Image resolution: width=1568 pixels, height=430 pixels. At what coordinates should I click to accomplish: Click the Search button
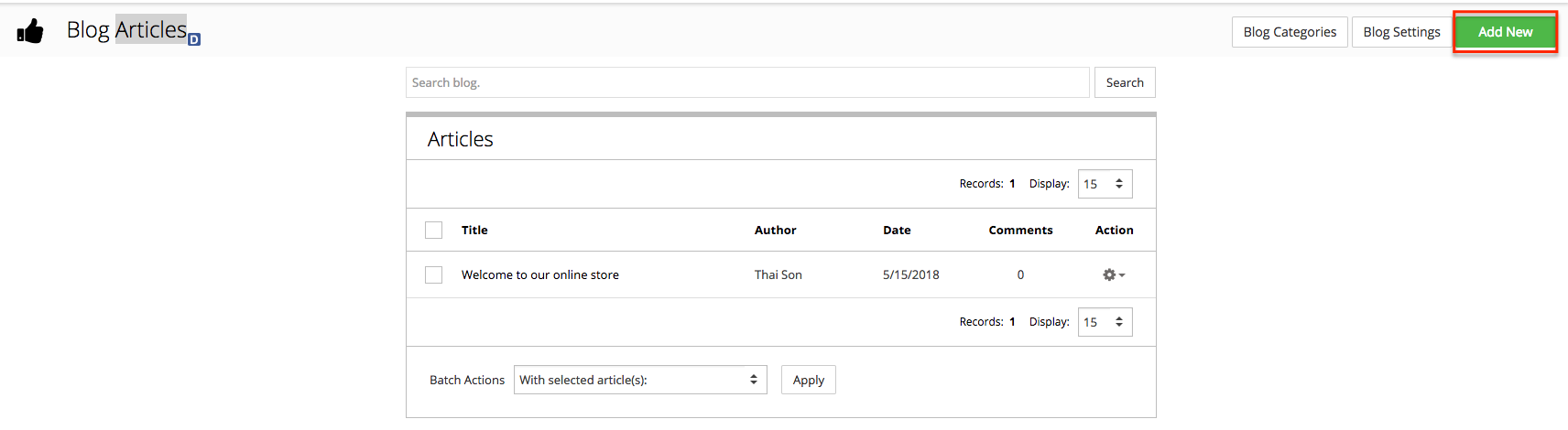click(1125, 82)
